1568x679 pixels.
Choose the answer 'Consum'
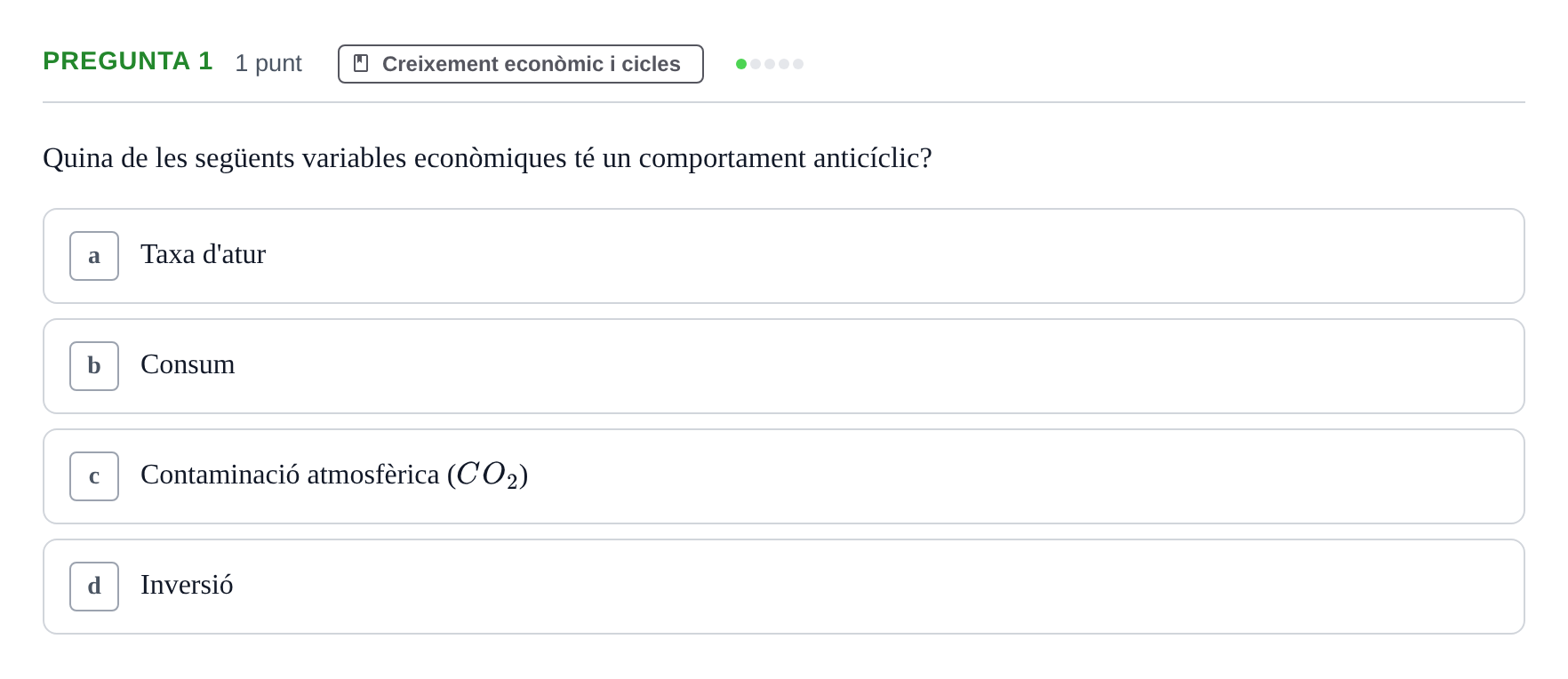188,364
